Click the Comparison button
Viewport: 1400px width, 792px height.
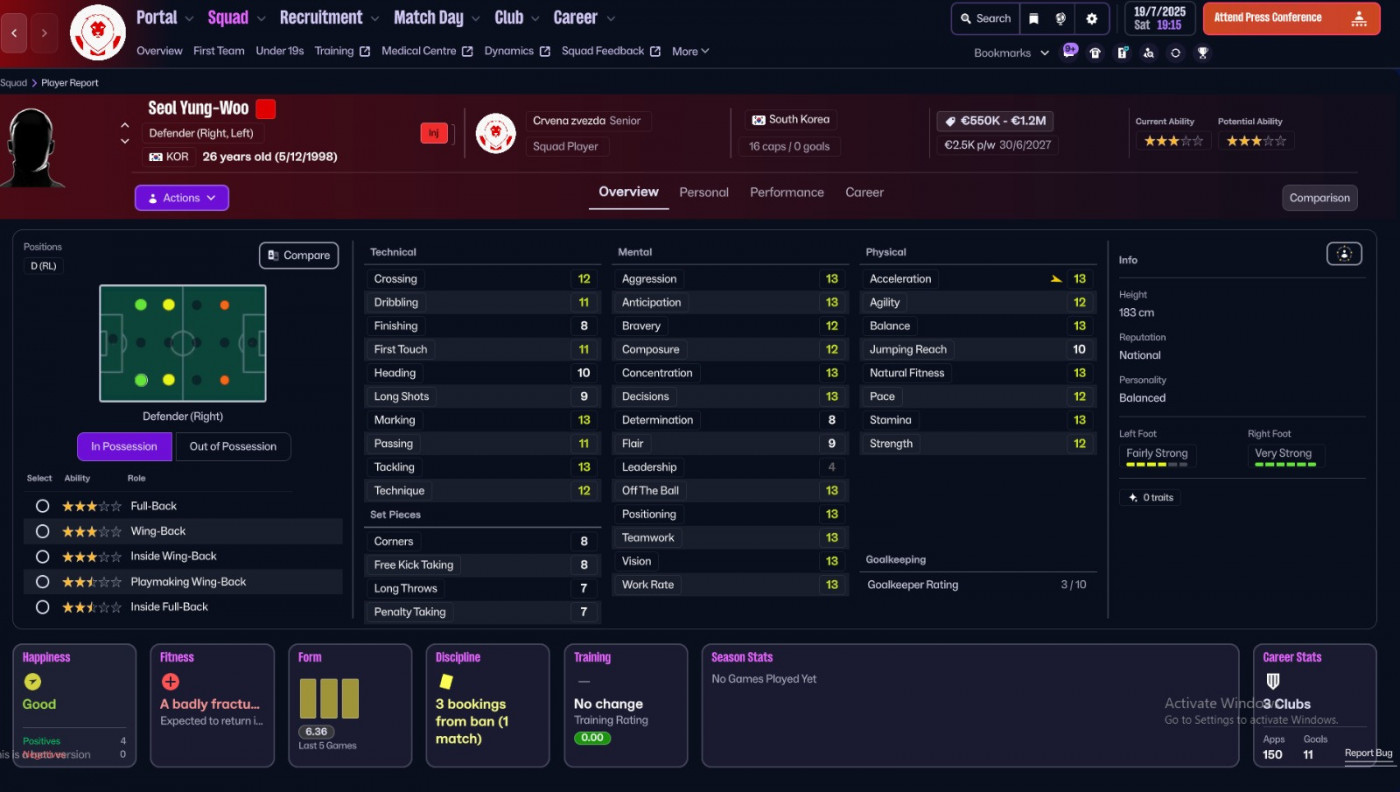tap(1319, 198)
